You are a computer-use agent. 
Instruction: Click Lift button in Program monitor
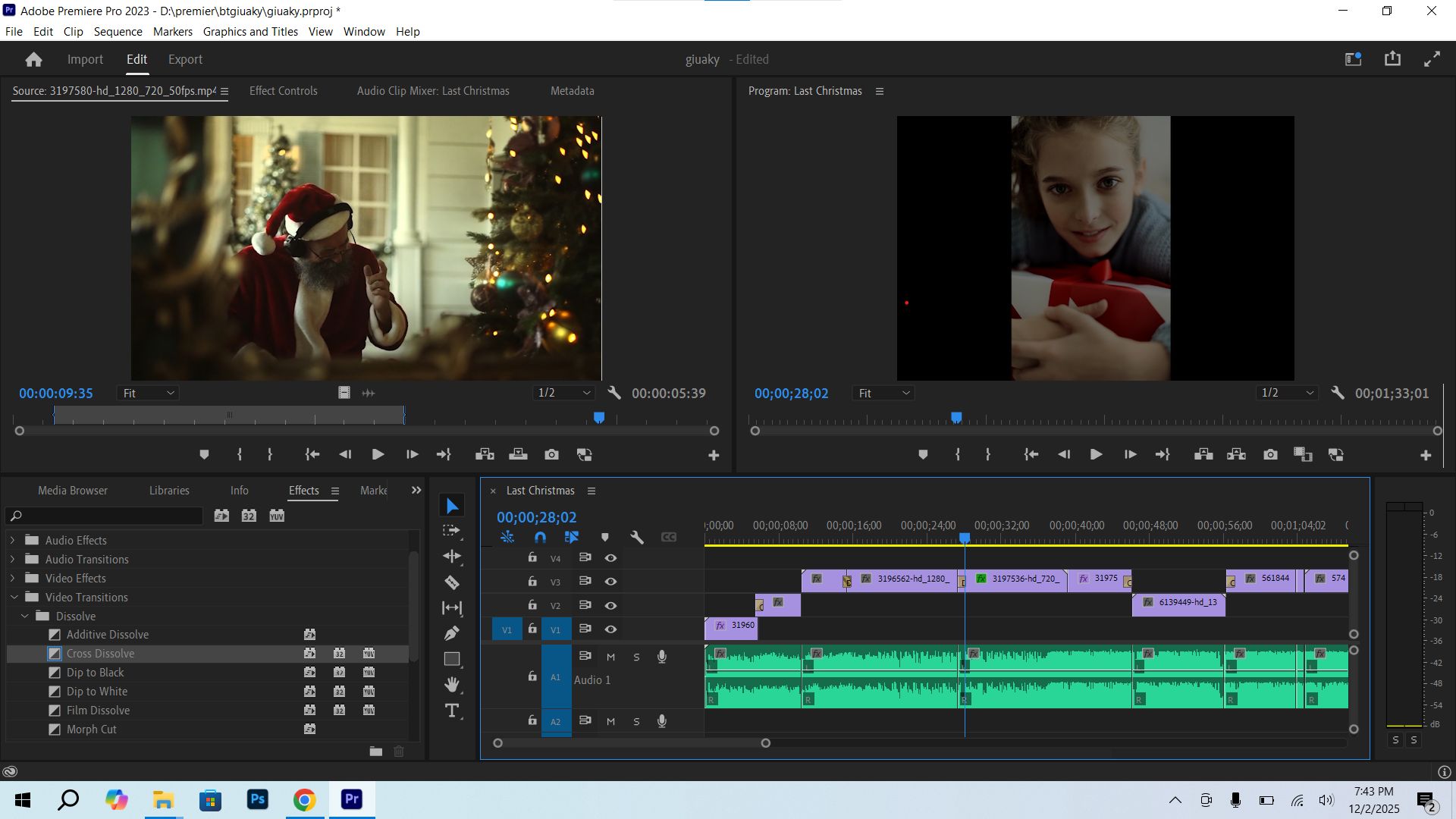pos(1203,454)
